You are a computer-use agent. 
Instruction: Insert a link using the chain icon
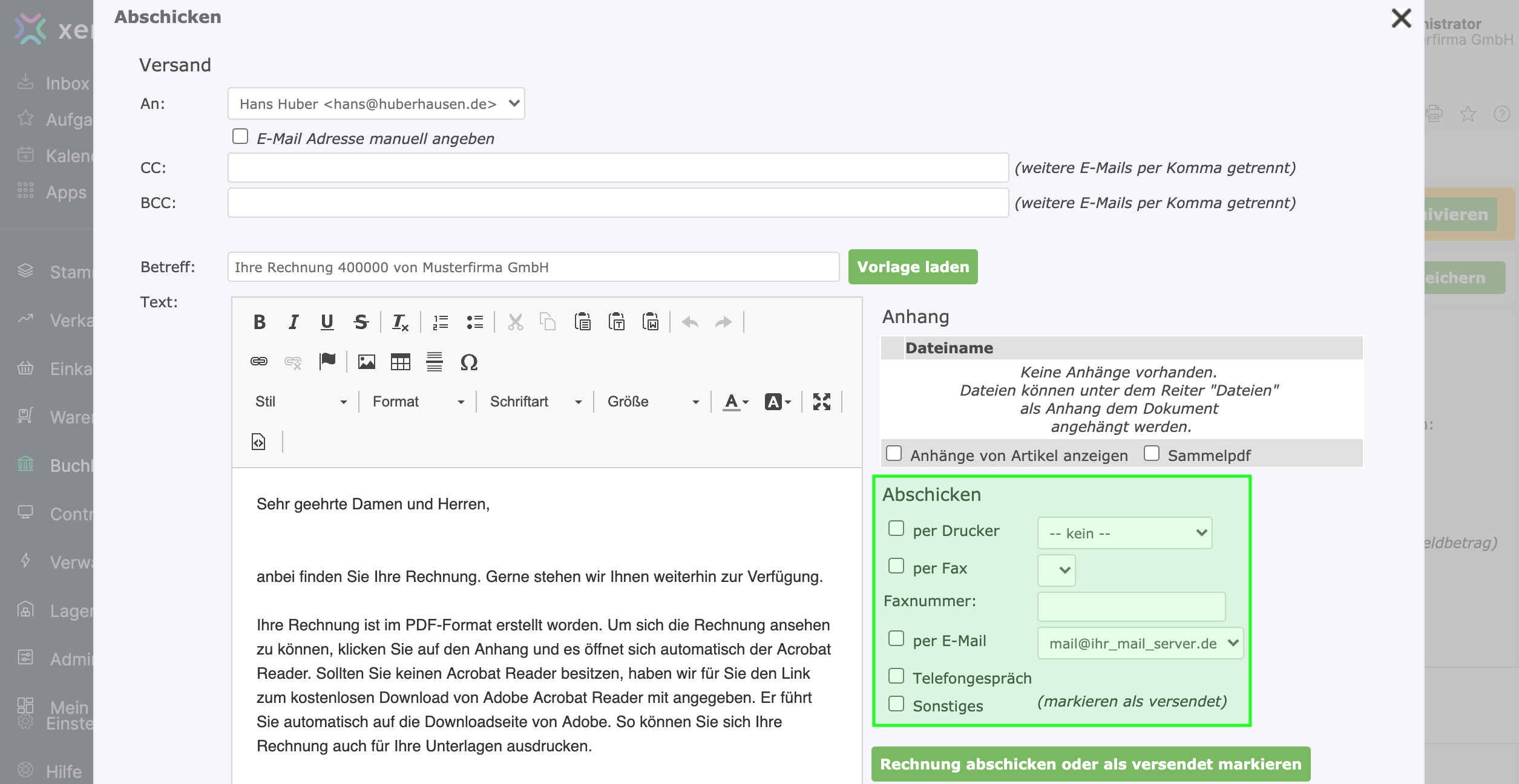pos(259,362)
